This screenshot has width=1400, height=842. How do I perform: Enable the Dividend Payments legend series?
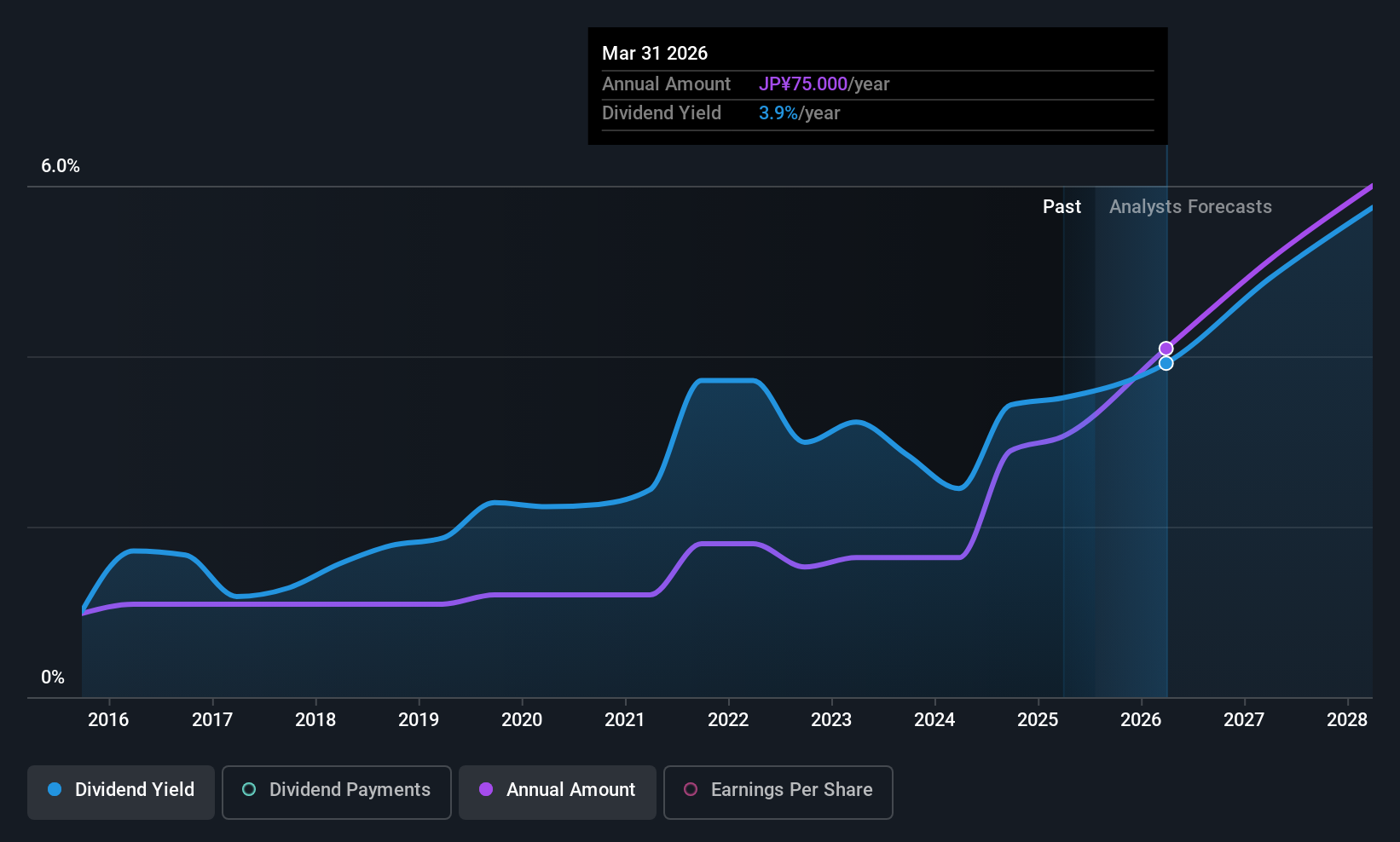pos(337,793)
